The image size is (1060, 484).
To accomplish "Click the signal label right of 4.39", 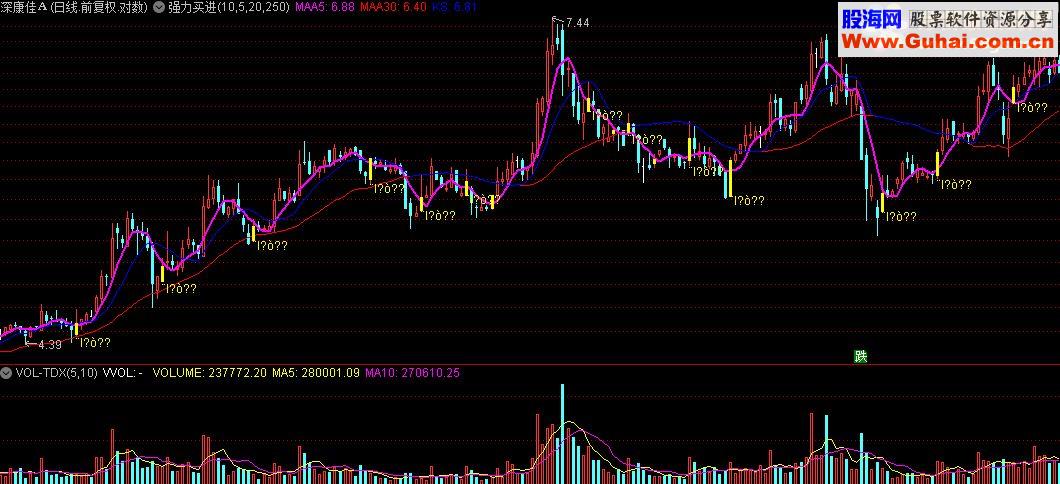I will tap(95, 343).
